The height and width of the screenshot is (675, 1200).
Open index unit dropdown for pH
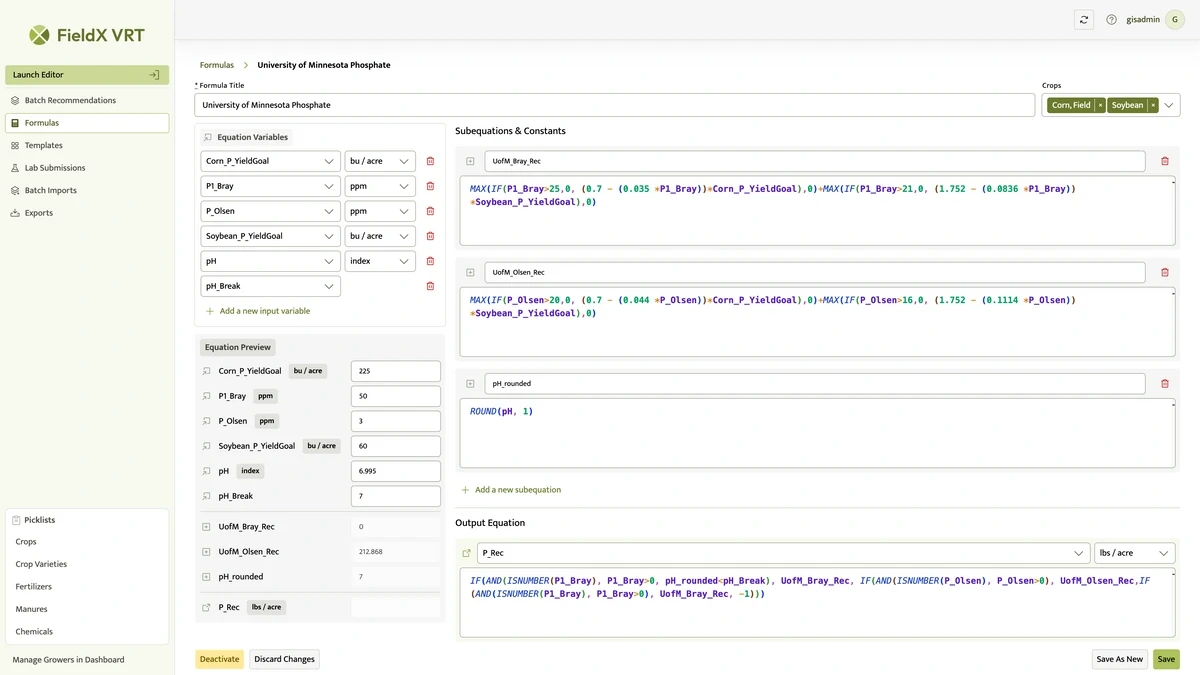(x=380, y=261)
